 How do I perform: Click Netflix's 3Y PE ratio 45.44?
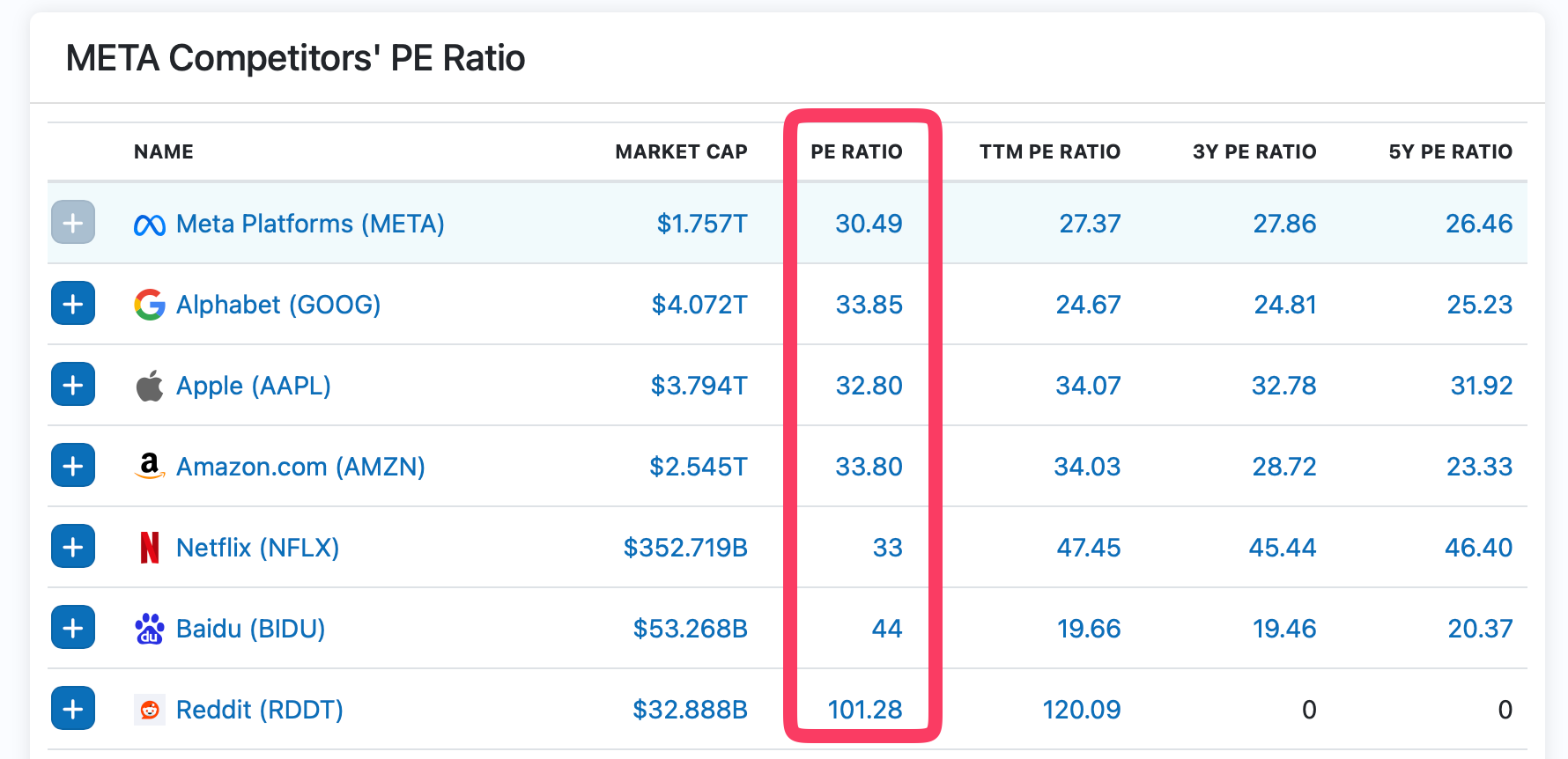pyautogui.click(x=1283, y=548)
